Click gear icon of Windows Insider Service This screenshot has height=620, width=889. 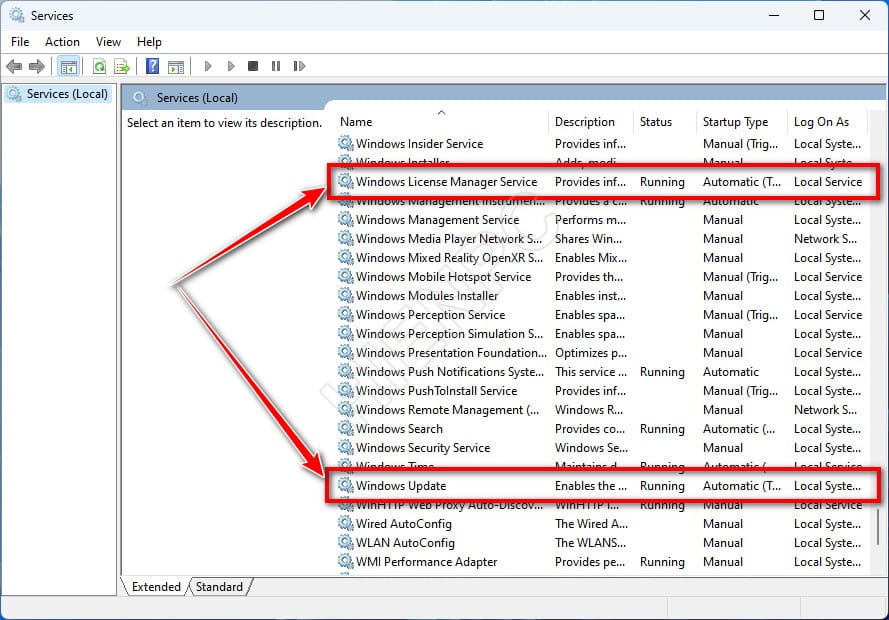[346, 143]
